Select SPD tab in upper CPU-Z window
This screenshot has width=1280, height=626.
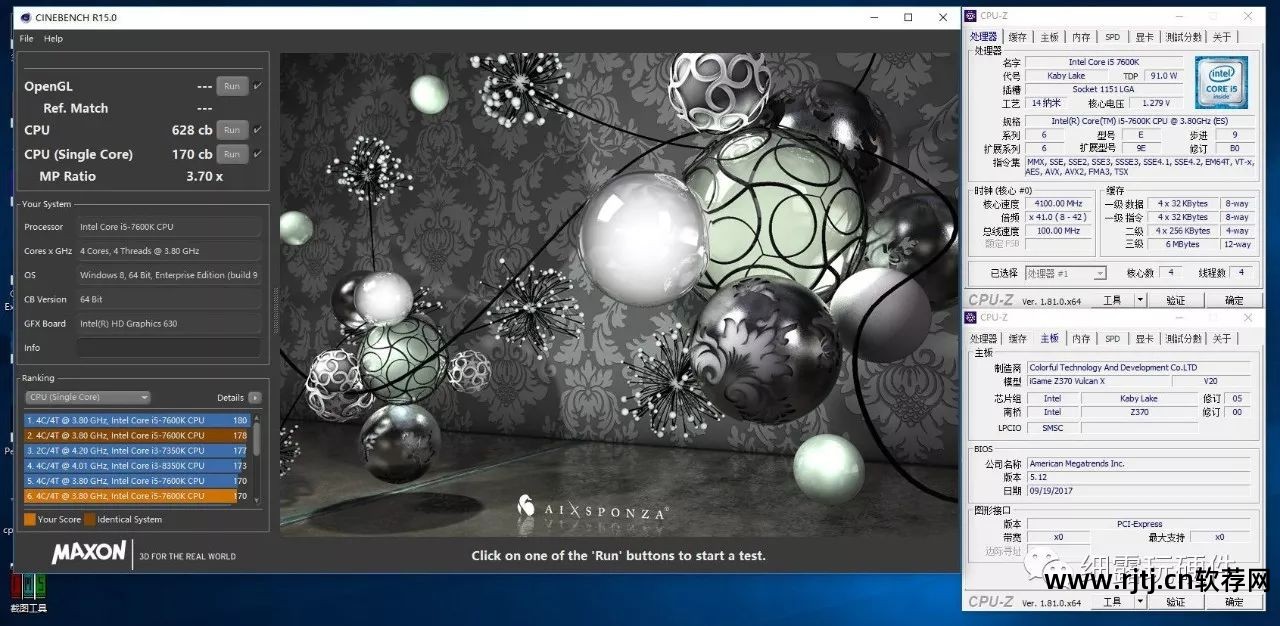(x=1112, y=37)
